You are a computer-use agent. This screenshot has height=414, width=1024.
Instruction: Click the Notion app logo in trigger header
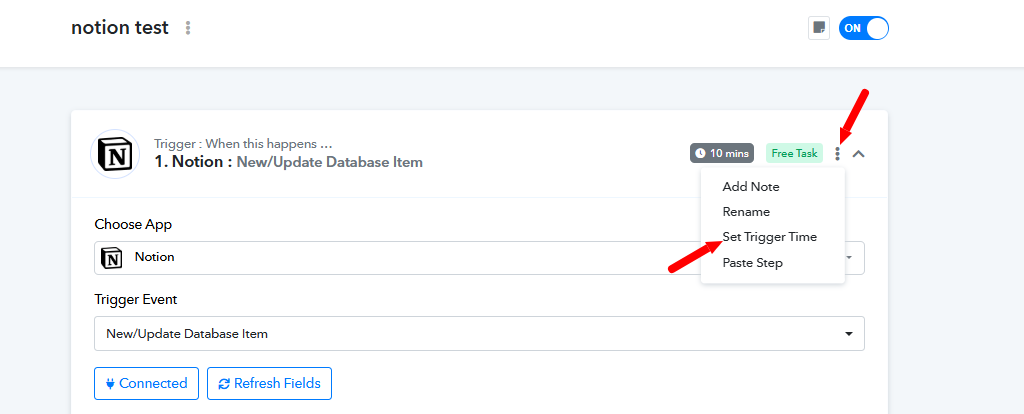(x=114, y=153)
